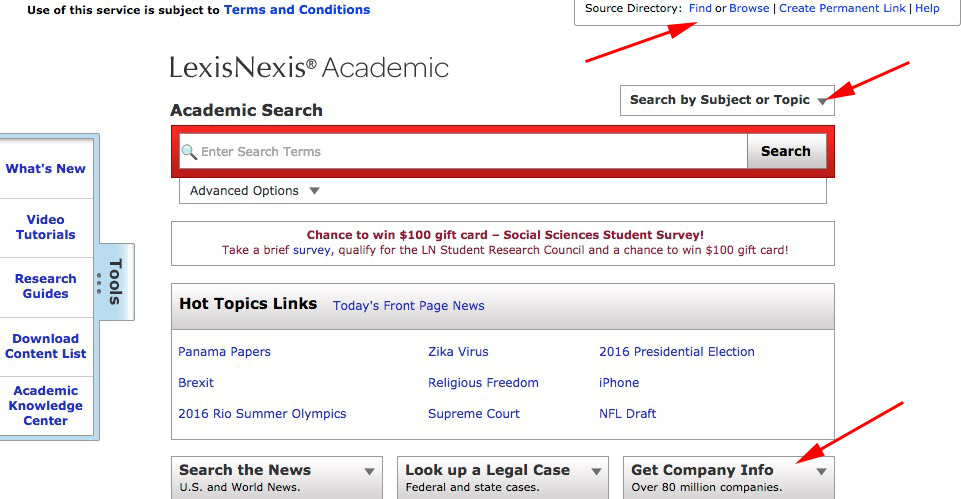Open 2016 Presidential Election topic
The width and height of the screenshot is (961, 499).
pos(677,352)
